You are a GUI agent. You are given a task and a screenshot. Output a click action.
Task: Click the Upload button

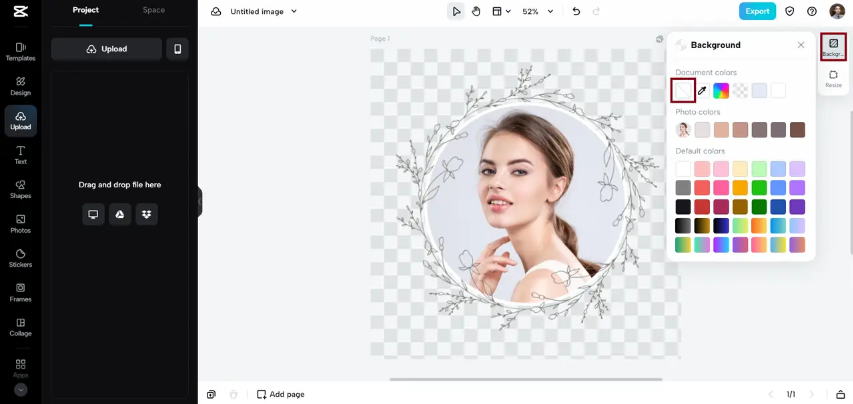pyautogui.click(x=107, y=49)
